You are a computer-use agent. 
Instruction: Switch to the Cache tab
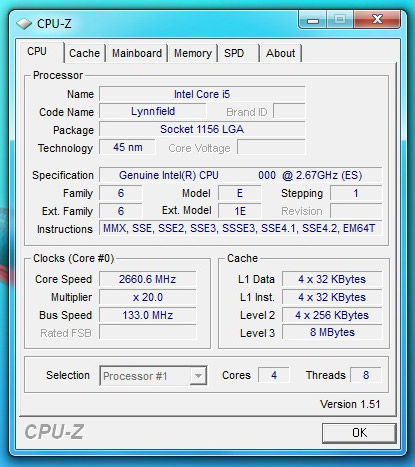pyautogui.click(x=85, y=53)
